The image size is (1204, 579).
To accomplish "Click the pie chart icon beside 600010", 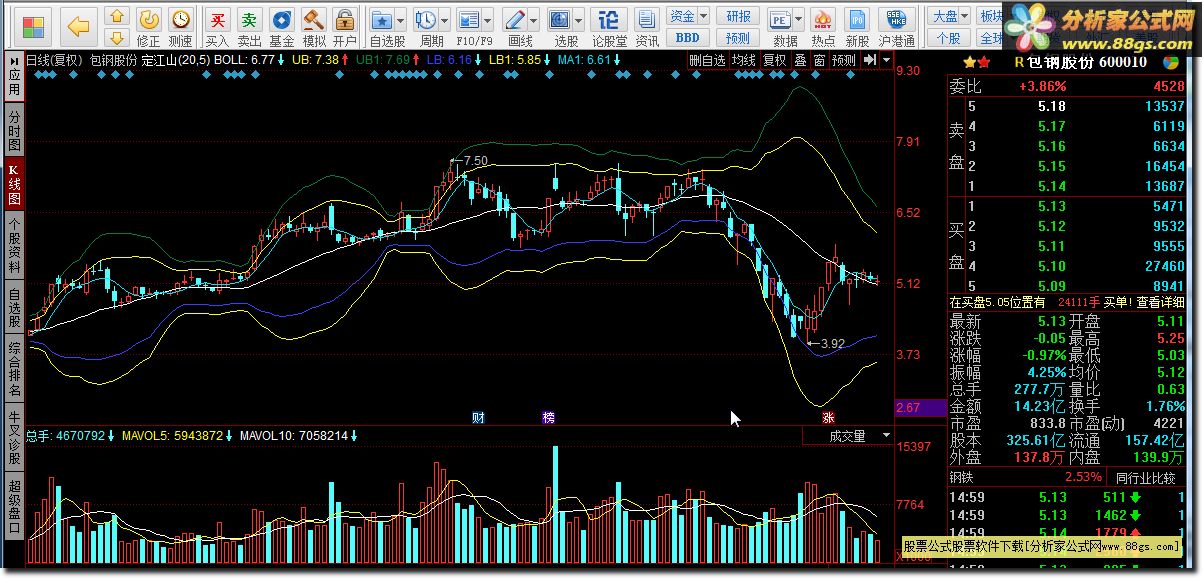I will point(1170,61).
